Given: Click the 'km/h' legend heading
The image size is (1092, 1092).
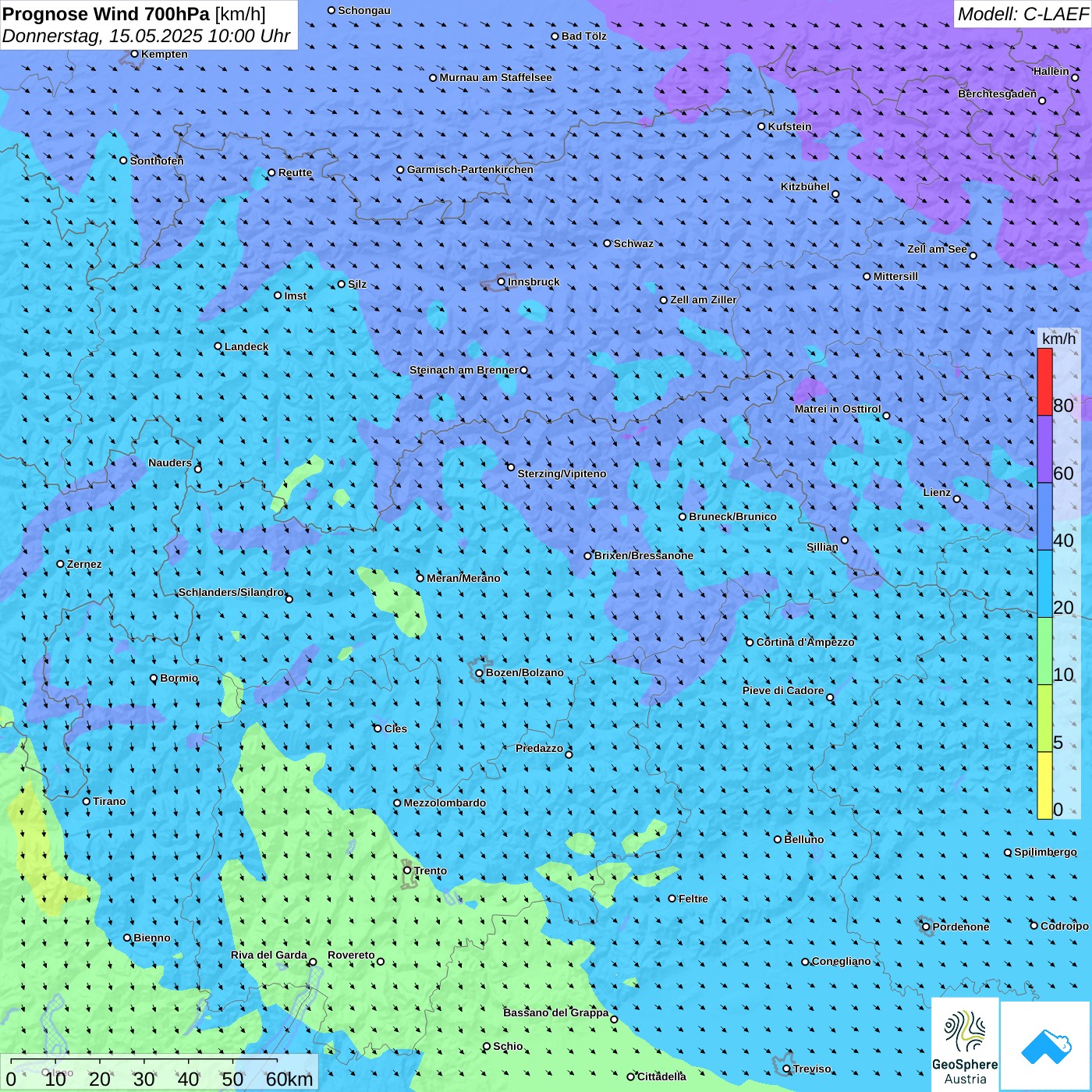Looking at the screenshot, I should point(1058,339).
